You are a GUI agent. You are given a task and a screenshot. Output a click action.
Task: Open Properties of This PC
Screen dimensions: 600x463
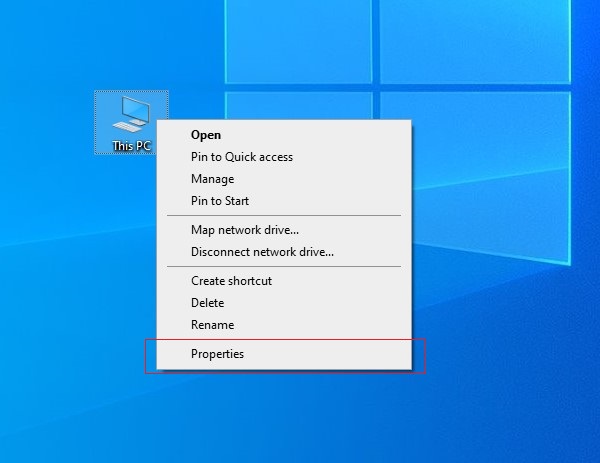[x=217, y=354]
